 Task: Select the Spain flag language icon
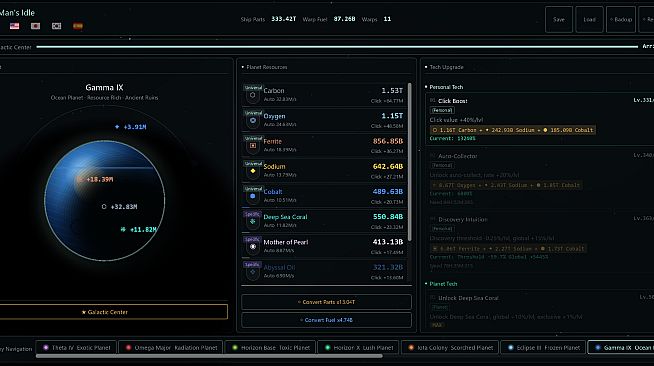point(78,26)
